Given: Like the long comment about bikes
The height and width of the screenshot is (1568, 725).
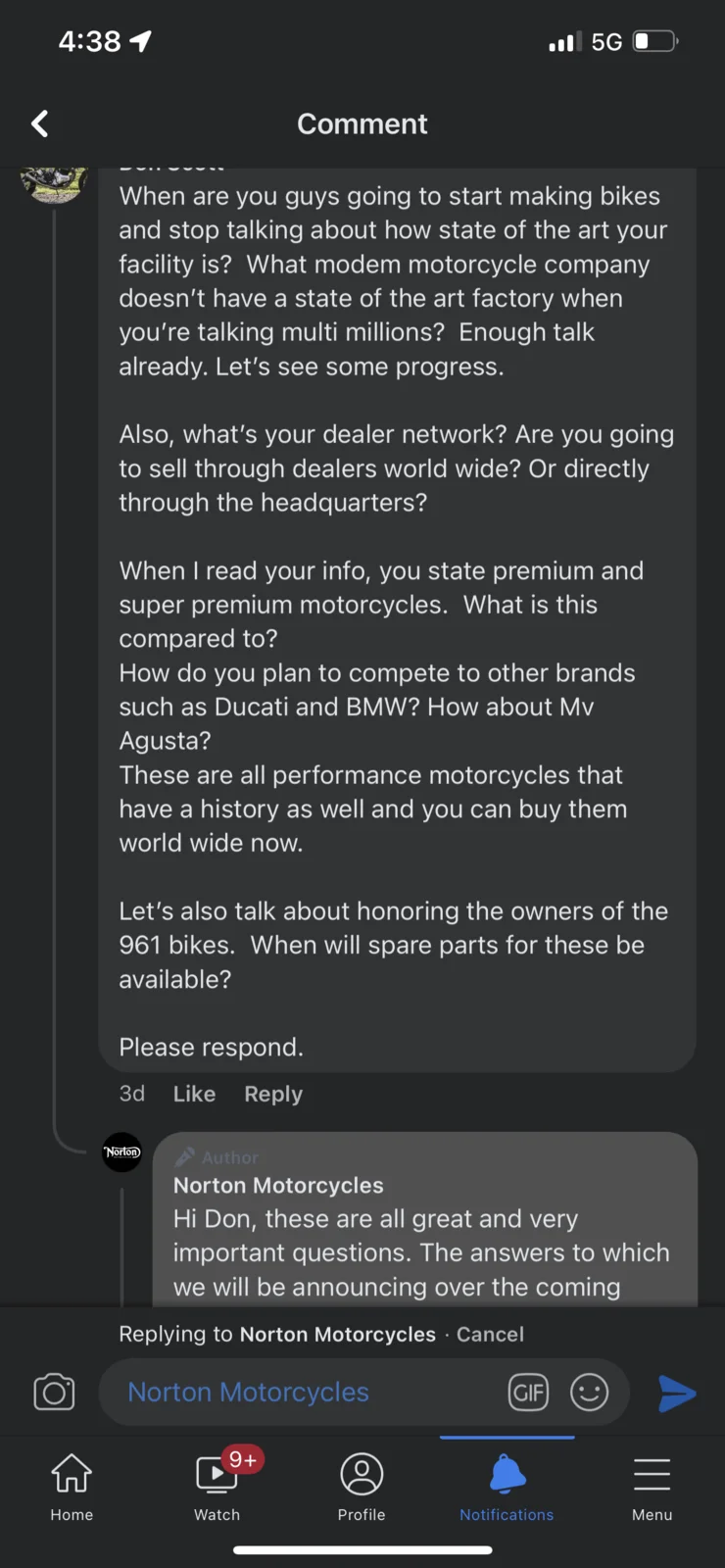Looking at the screenshot, I should click(x=194, y=1094).
